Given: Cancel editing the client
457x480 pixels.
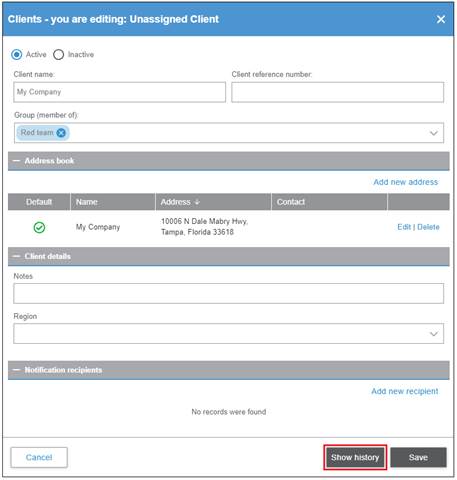Looking at the screenshot, I should click(39, 457).
